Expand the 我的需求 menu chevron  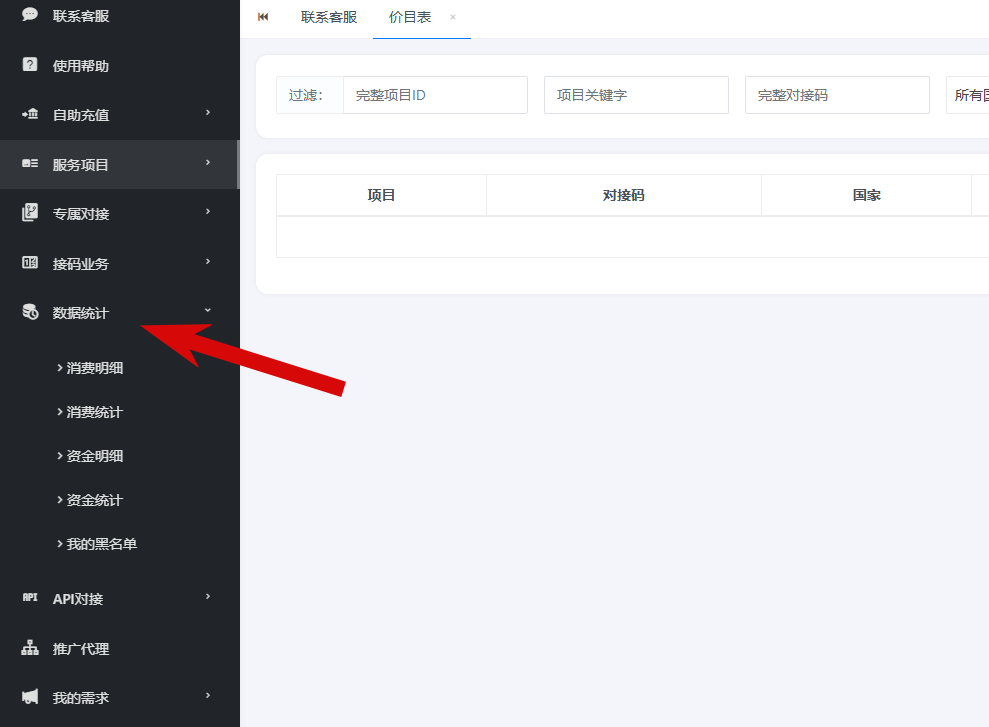208,695
